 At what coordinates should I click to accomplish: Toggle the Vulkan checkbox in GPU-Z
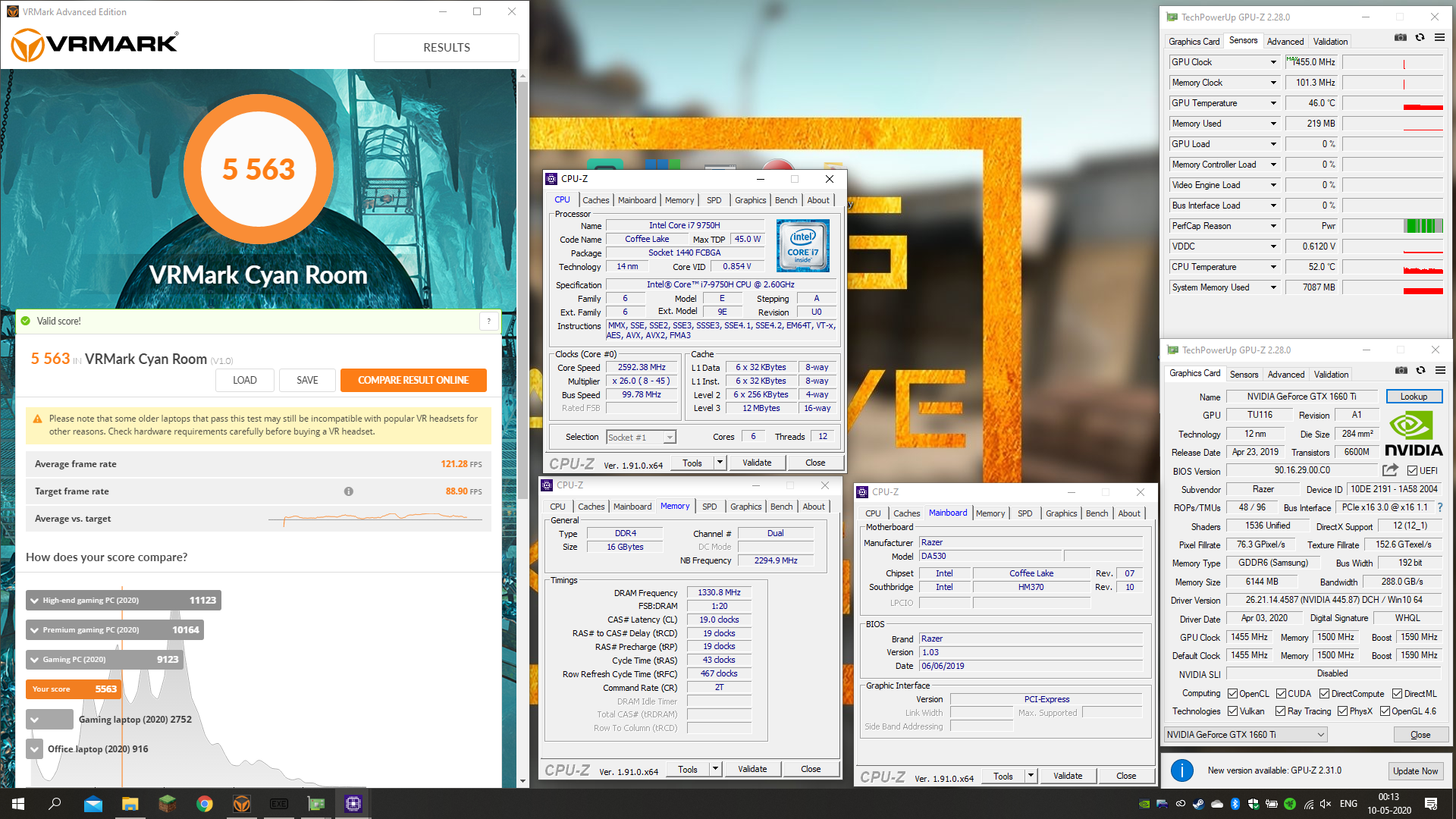1233,711
